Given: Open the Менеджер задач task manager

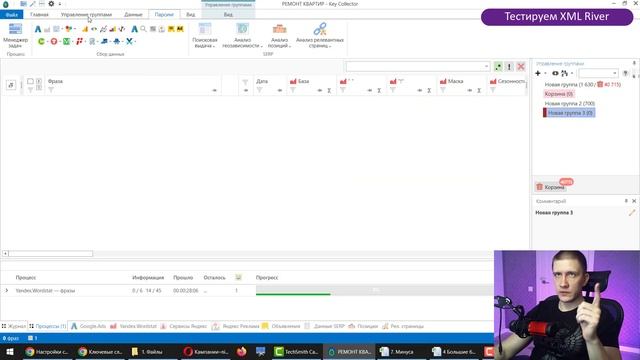Looking at the screenshot, I should click(16, 36).
